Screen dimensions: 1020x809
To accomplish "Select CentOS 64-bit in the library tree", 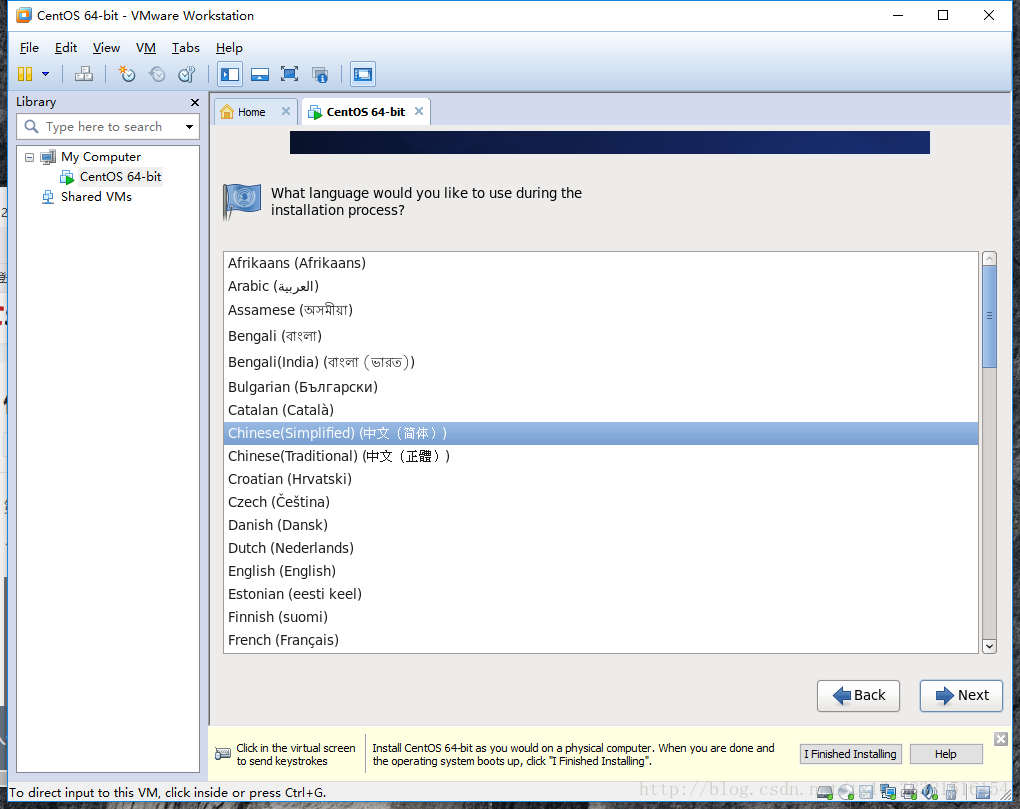I will coord(120,177).
